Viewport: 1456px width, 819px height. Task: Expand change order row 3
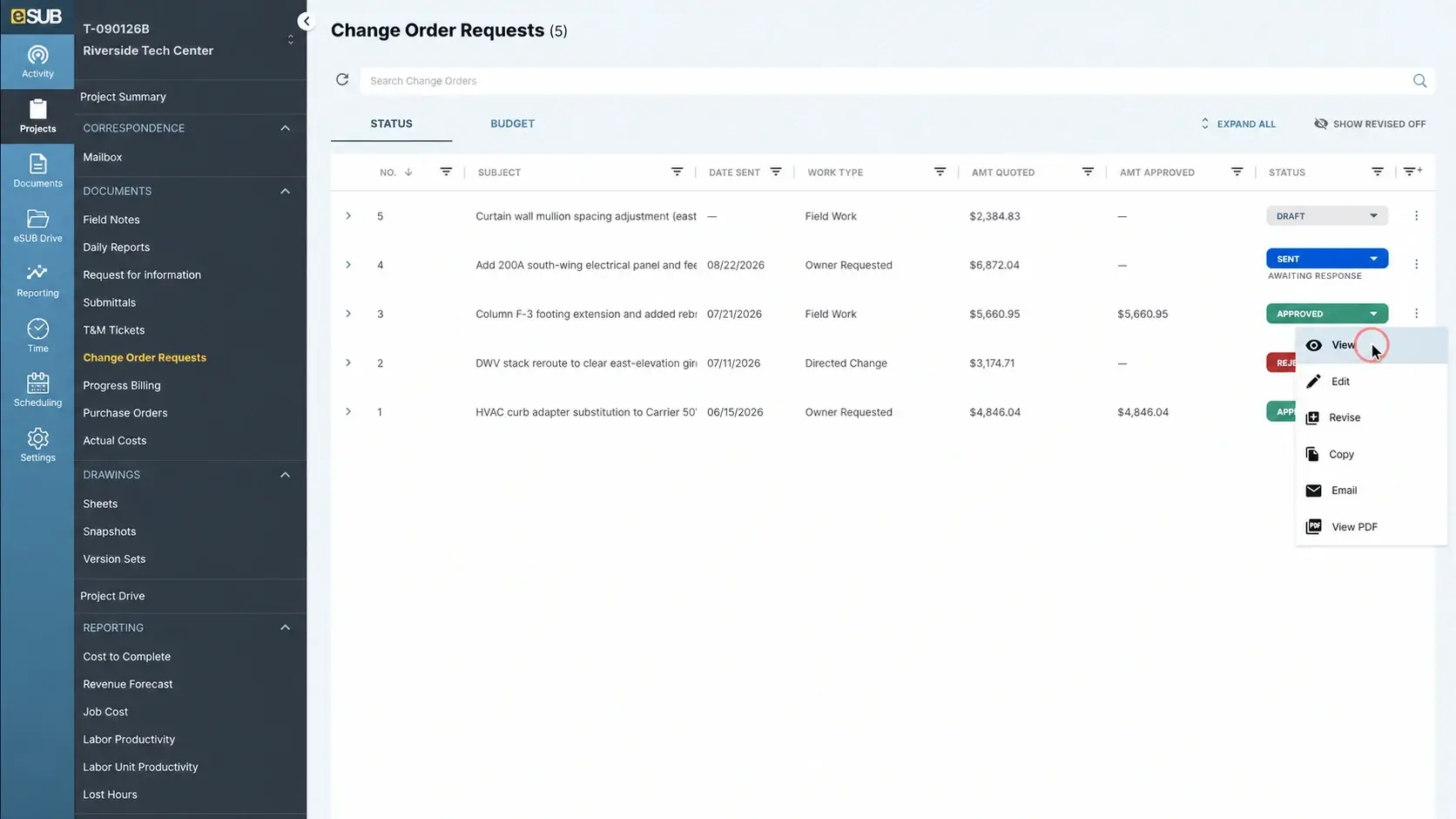pos(348,314)
